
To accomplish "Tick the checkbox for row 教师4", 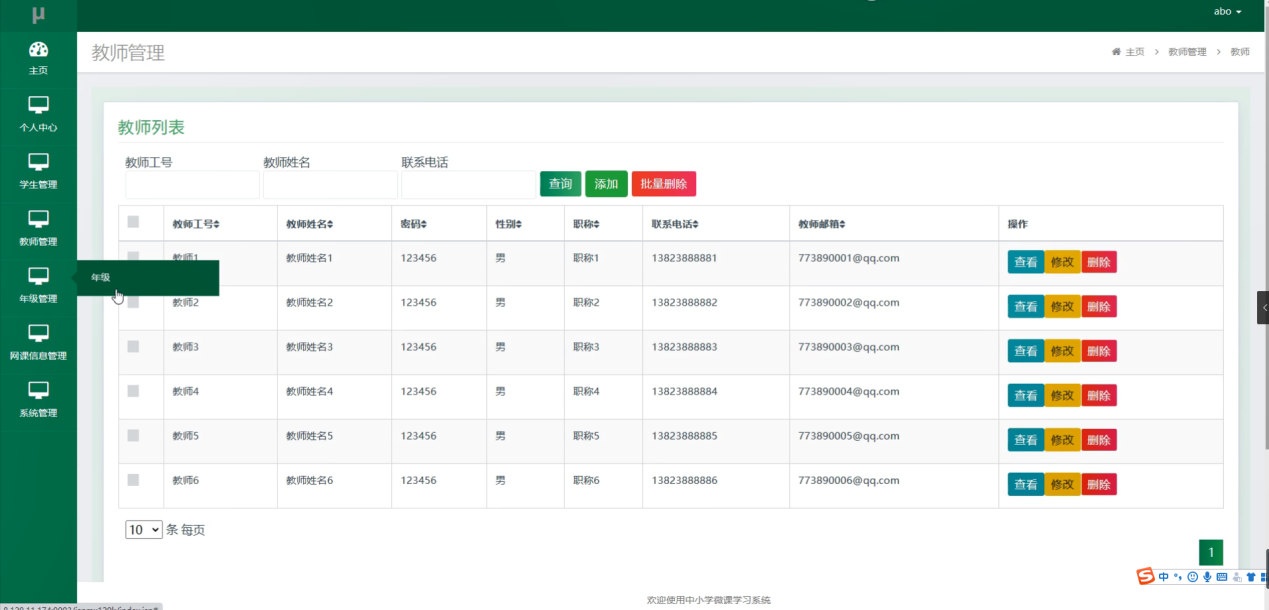I will [x=133, y=391].
